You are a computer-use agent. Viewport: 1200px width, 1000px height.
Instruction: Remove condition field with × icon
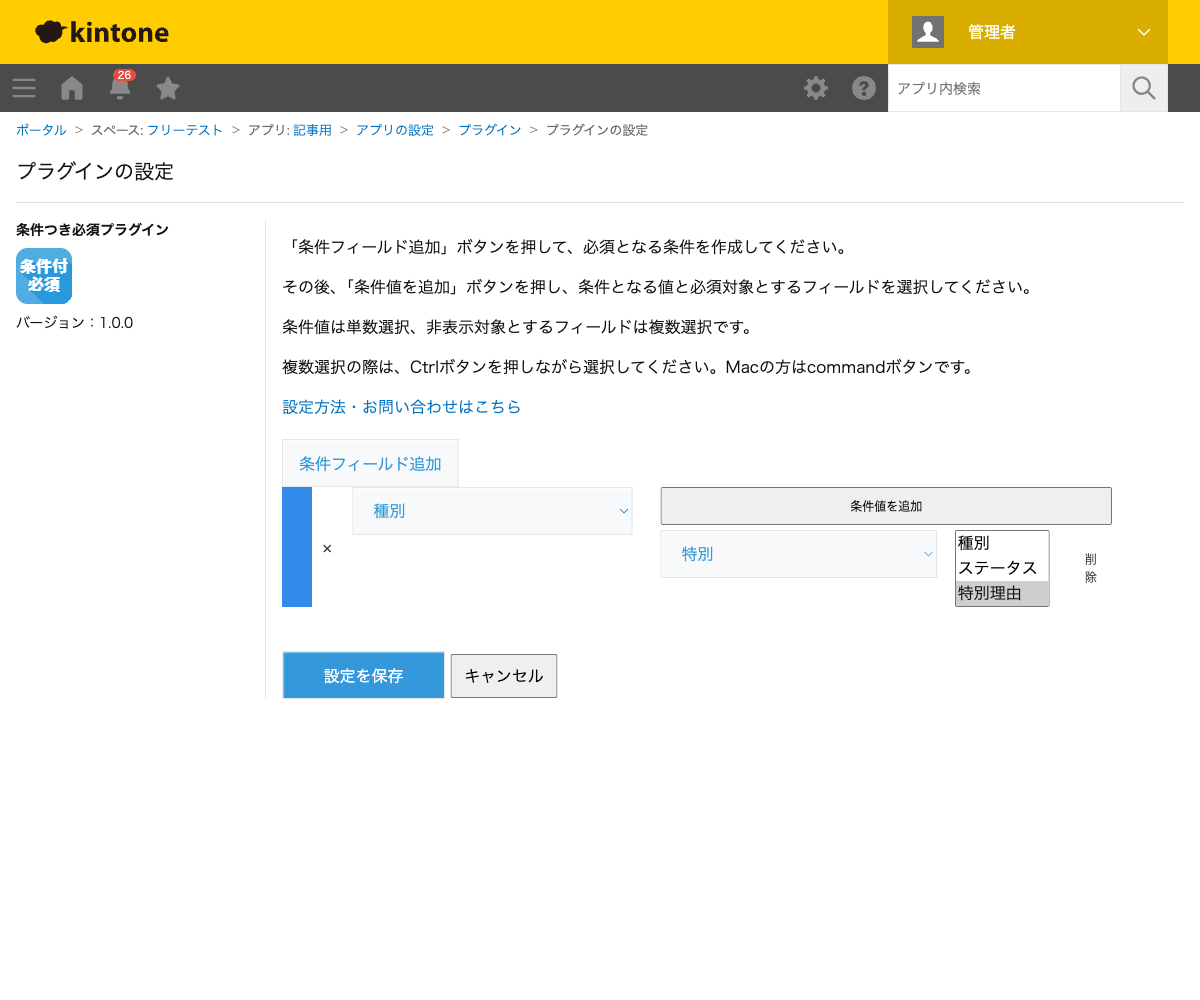click(327, 548)
